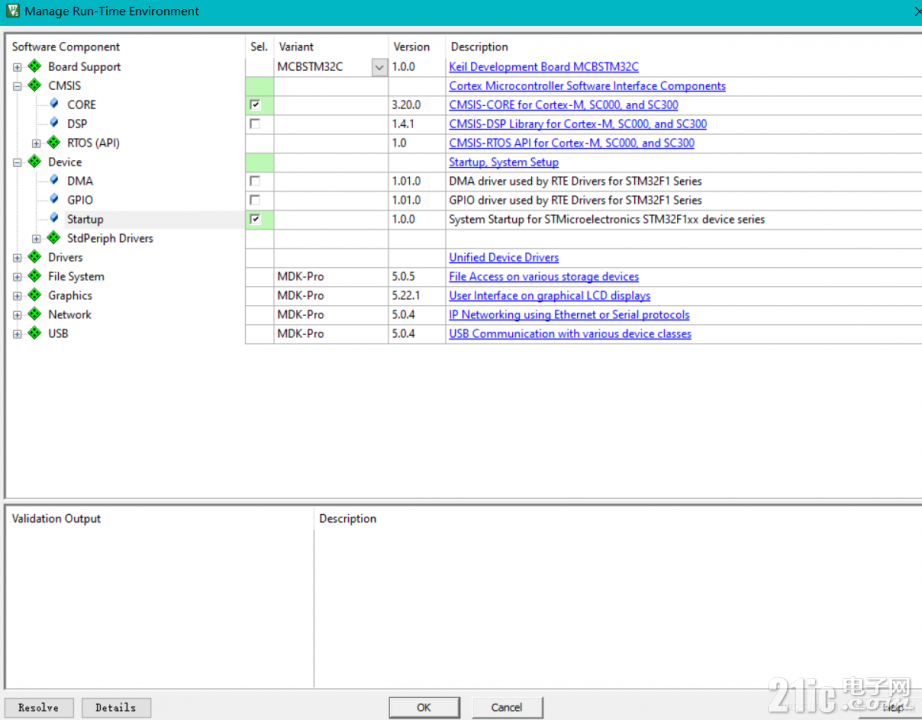The image size is (922, 720).
Task: Expand the Drivers tree node
Action: tap(17, 258)
